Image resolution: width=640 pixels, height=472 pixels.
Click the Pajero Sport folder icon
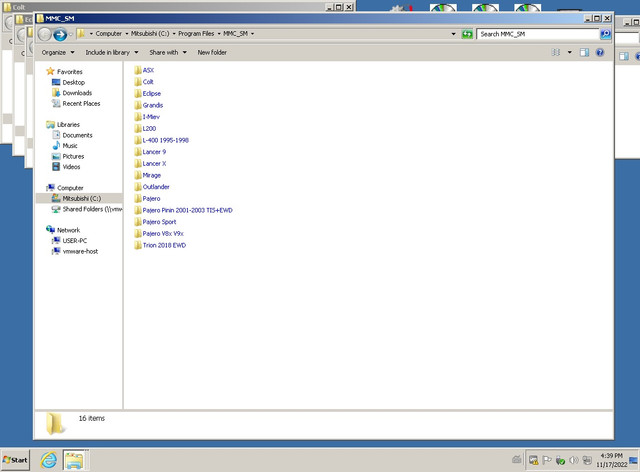tap(138, 222)
